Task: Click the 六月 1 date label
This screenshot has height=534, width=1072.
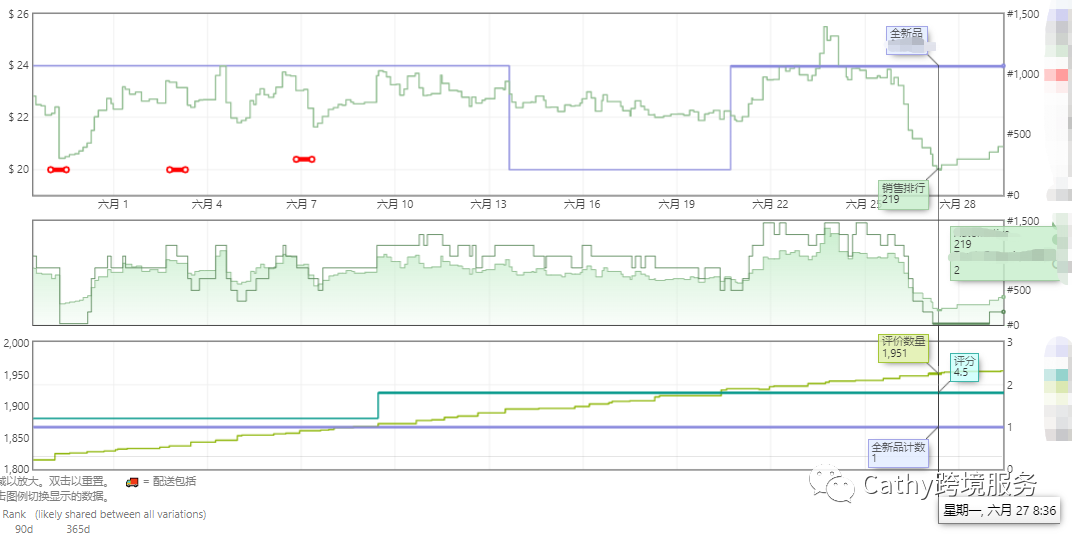Action: pyautogui.click(x=113, y=204)
